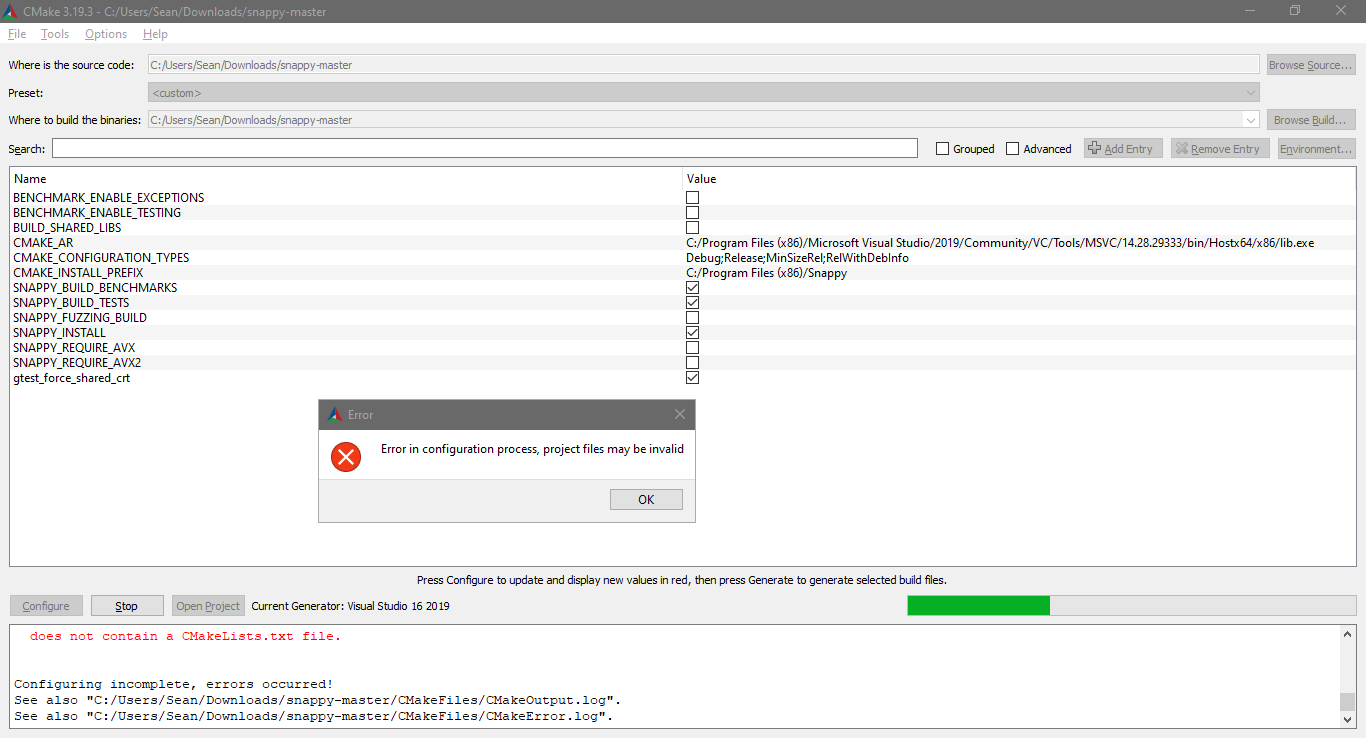Screen dimensions: 1366x738
Task: Enable BUILD_SHARED_LIBS
Action: click(692, 227)
